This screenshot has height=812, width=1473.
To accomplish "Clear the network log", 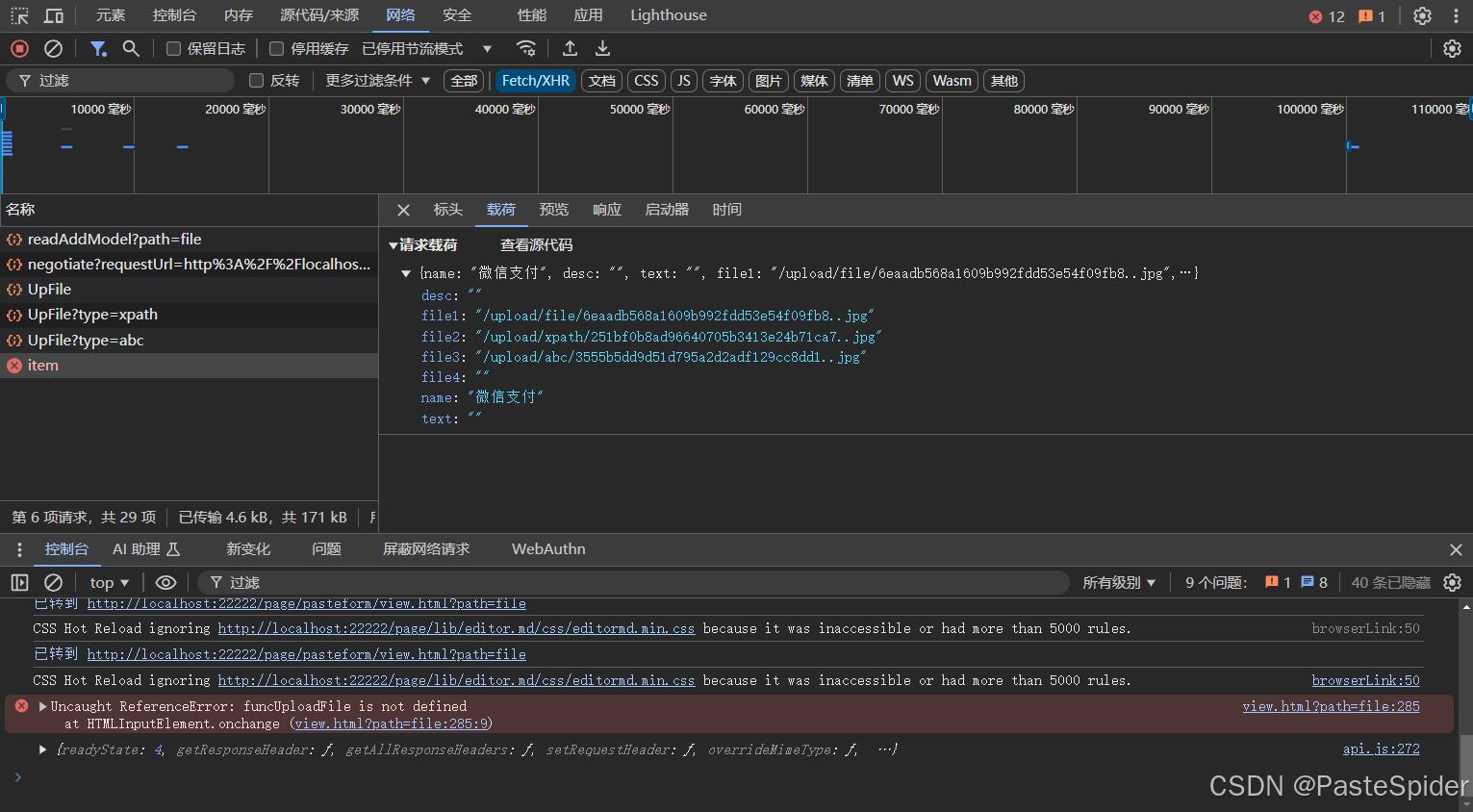I will point(54,48).
